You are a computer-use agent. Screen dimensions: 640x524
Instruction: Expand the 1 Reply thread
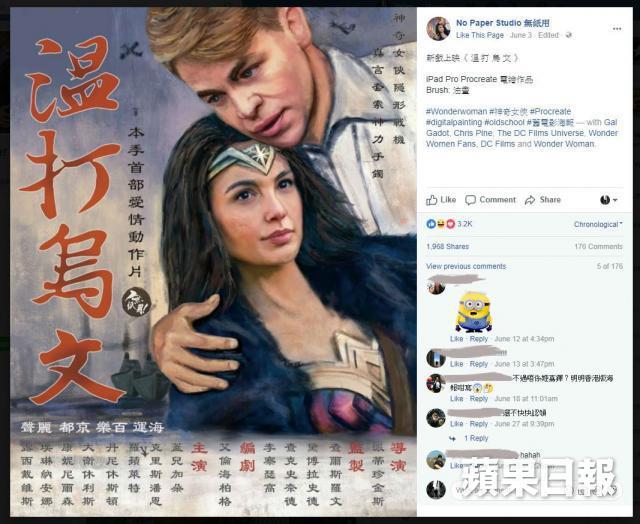[476, 438]
